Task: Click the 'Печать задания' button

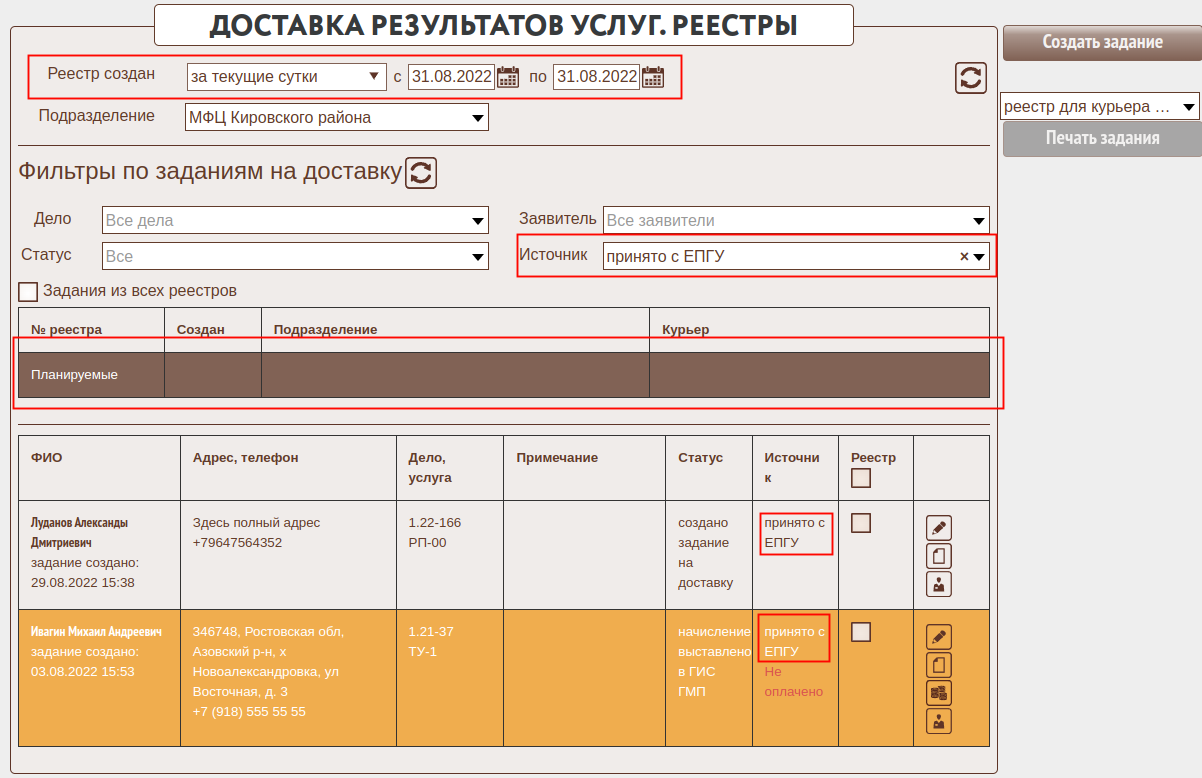Action: point(1102,139)
